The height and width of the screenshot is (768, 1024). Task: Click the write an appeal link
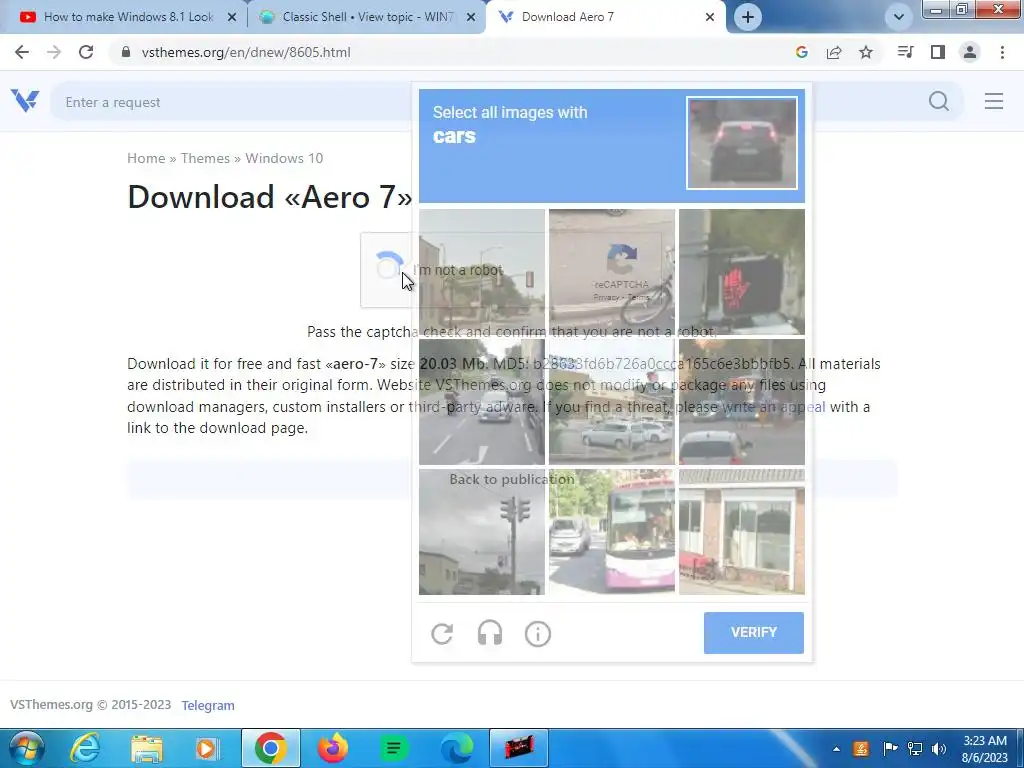pyautogui.click(x=774, y=407)
